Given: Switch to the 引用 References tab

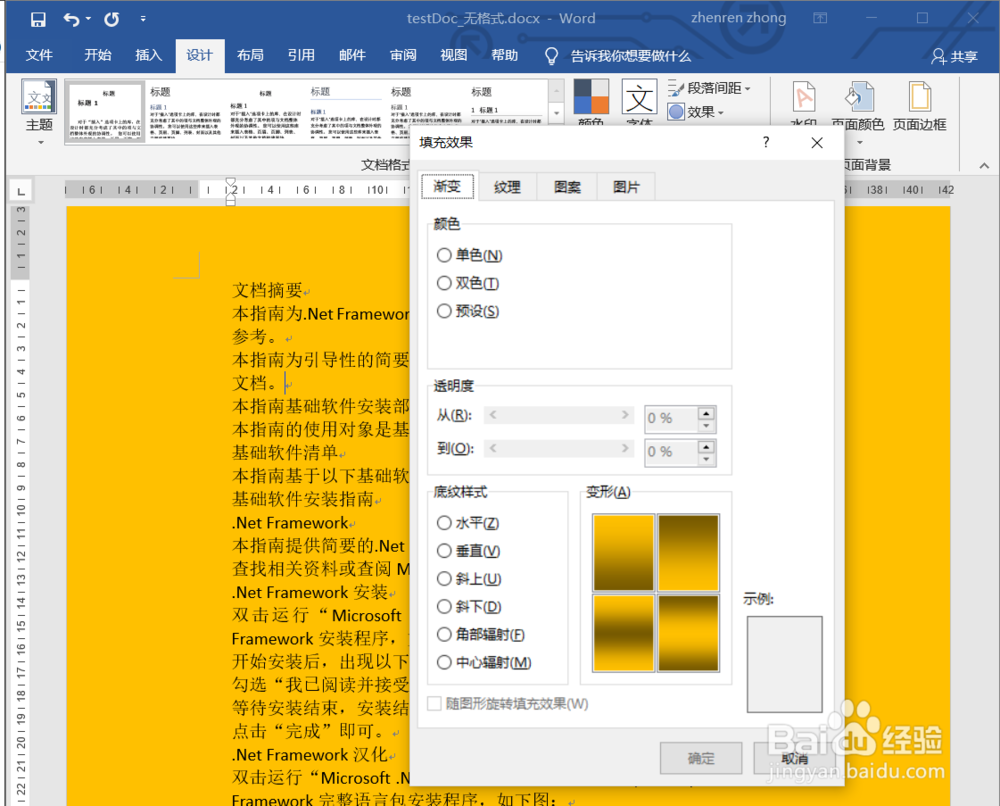Looking at the screenshot, I should [301, 55].
